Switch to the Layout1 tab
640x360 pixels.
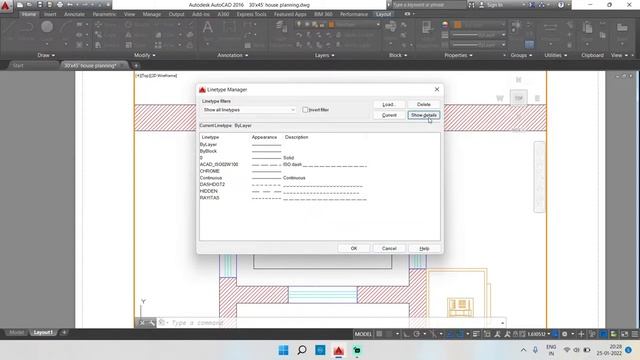point(43,333)
